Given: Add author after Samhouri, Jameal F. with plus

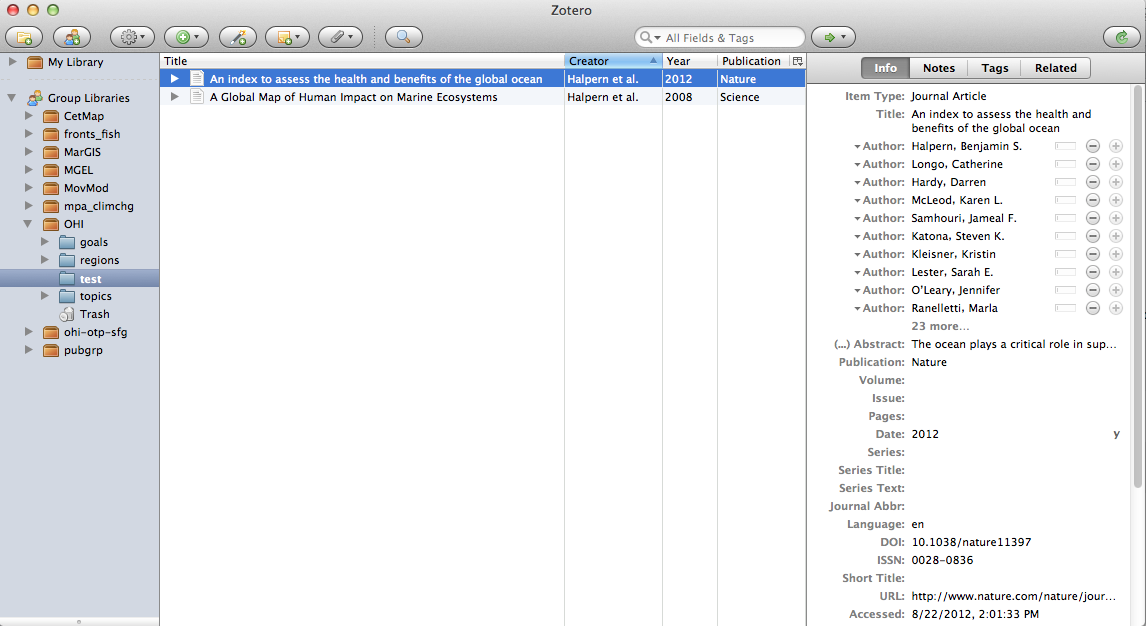Looking at the screenshot, I should point(1116,218).
